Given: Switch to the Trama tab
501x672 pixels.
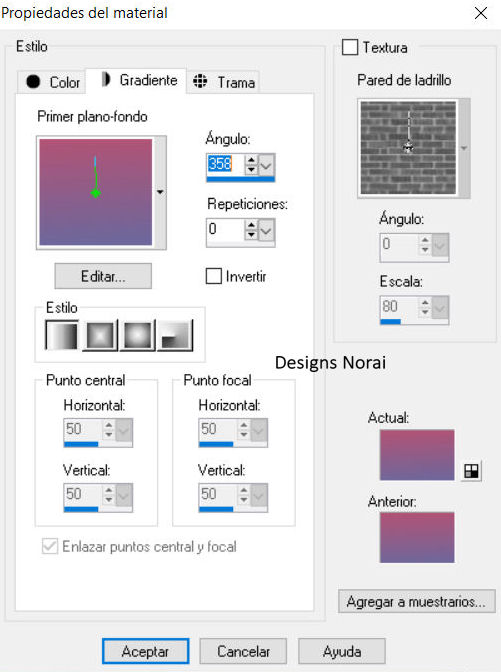Looking at the screenshot, I should tap(223, 82).
